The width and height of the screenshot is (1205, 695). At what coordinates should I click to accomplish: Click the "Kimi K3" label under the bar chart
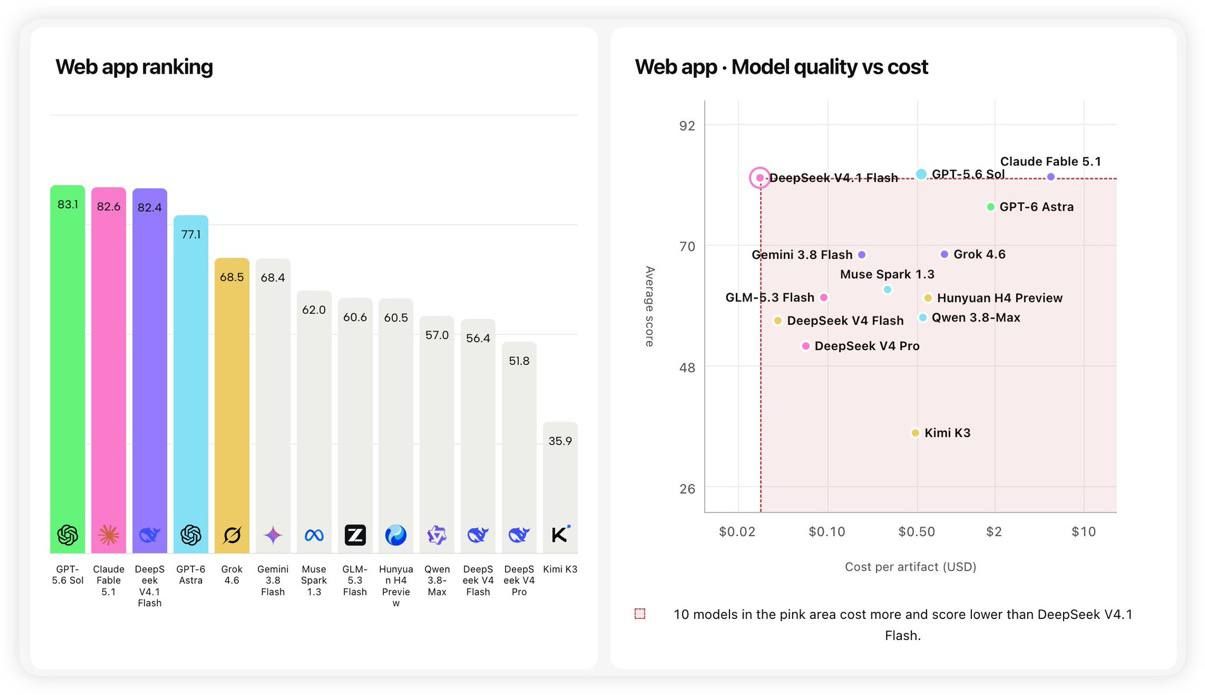tap(560, 570)
